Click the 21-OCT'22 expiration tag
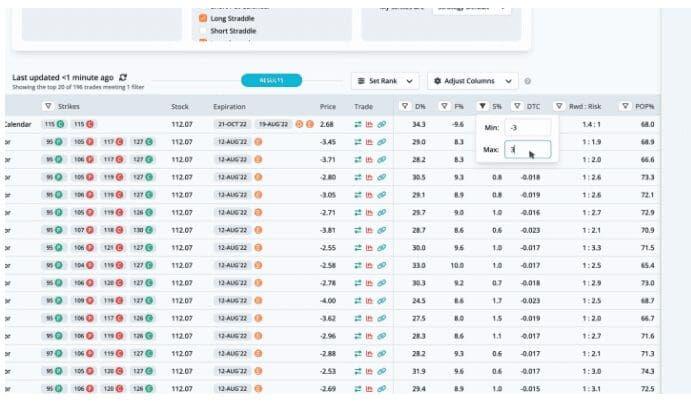 (232, 124)
